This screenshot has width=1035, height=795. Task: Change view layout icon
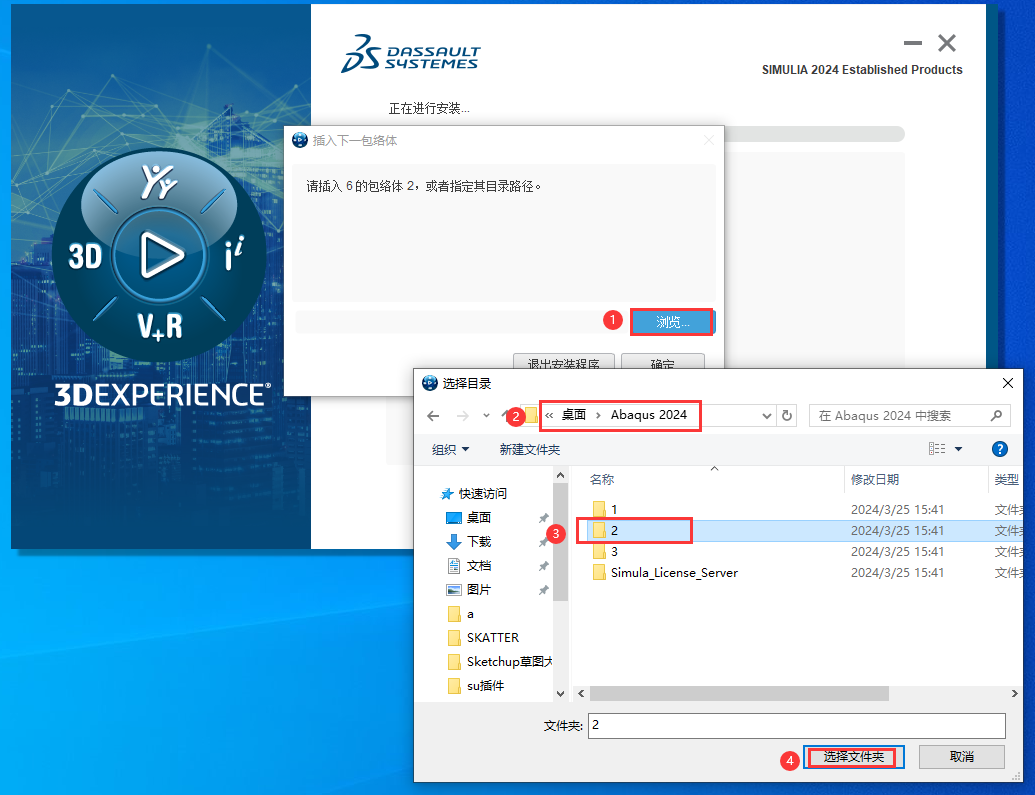[937, 449]
